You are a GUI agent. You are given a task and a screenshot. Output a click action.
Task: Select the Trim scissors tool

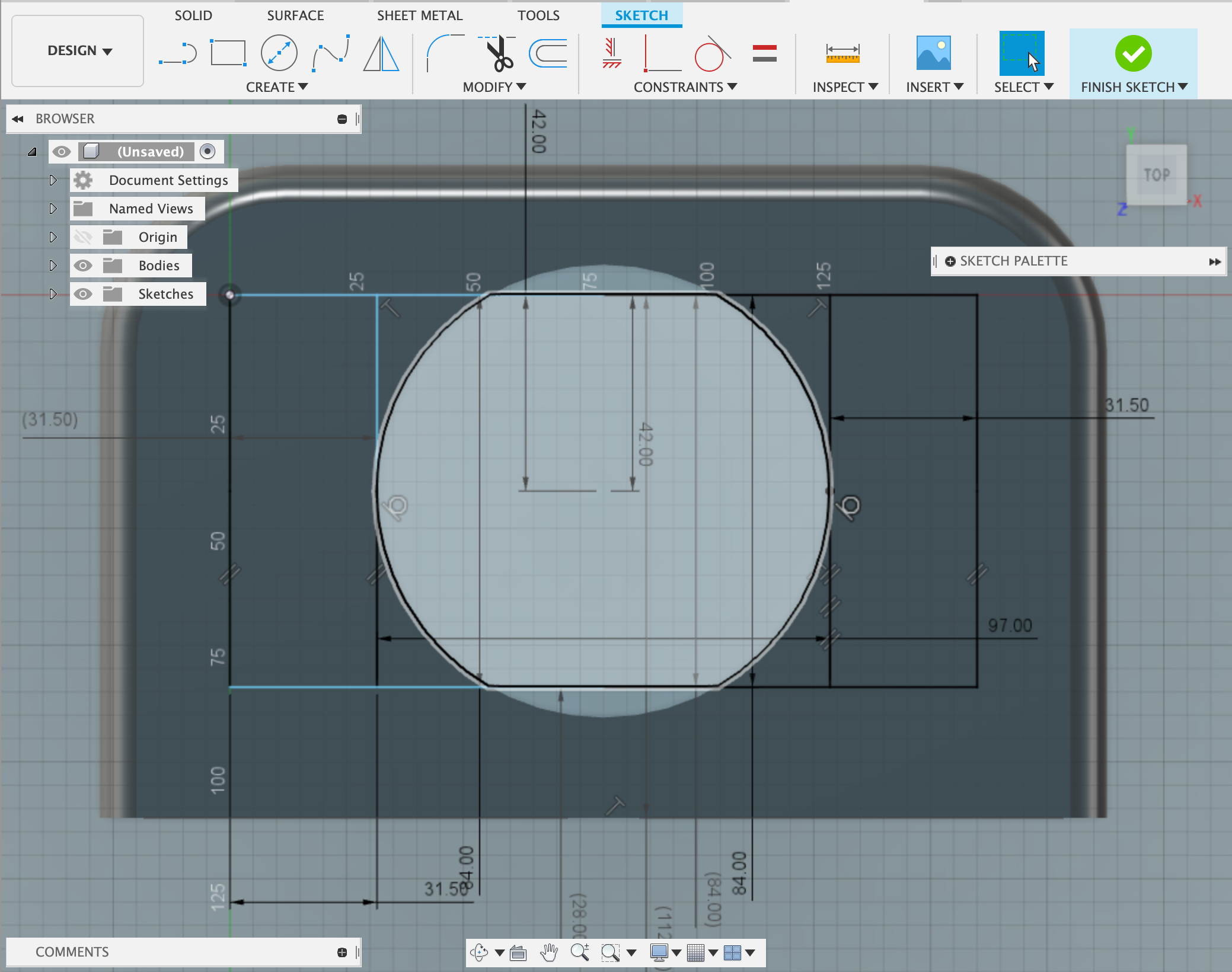click(x=498, y=54)
